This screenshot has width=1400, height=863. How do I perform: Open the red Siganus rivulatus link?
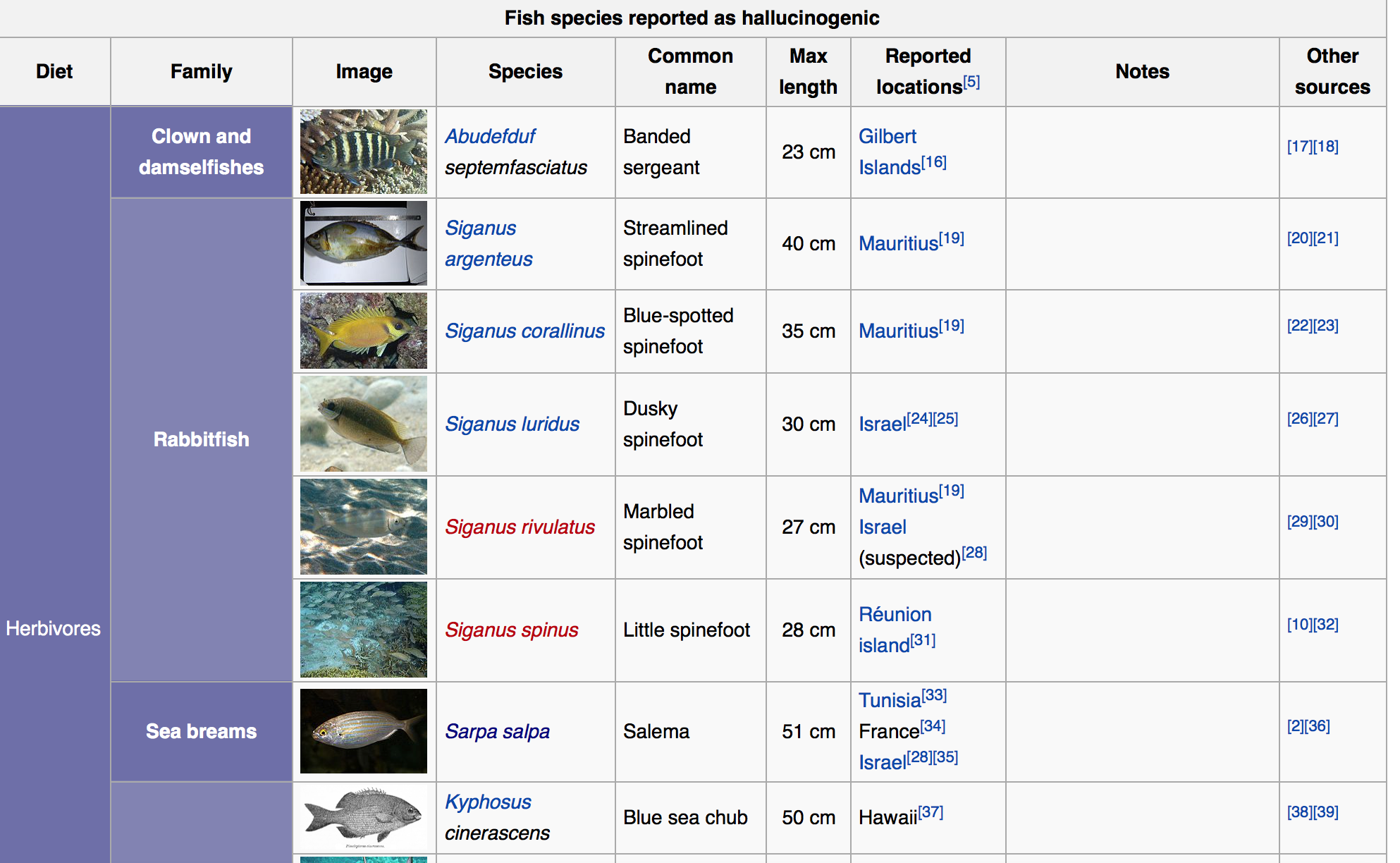point(520,527)
